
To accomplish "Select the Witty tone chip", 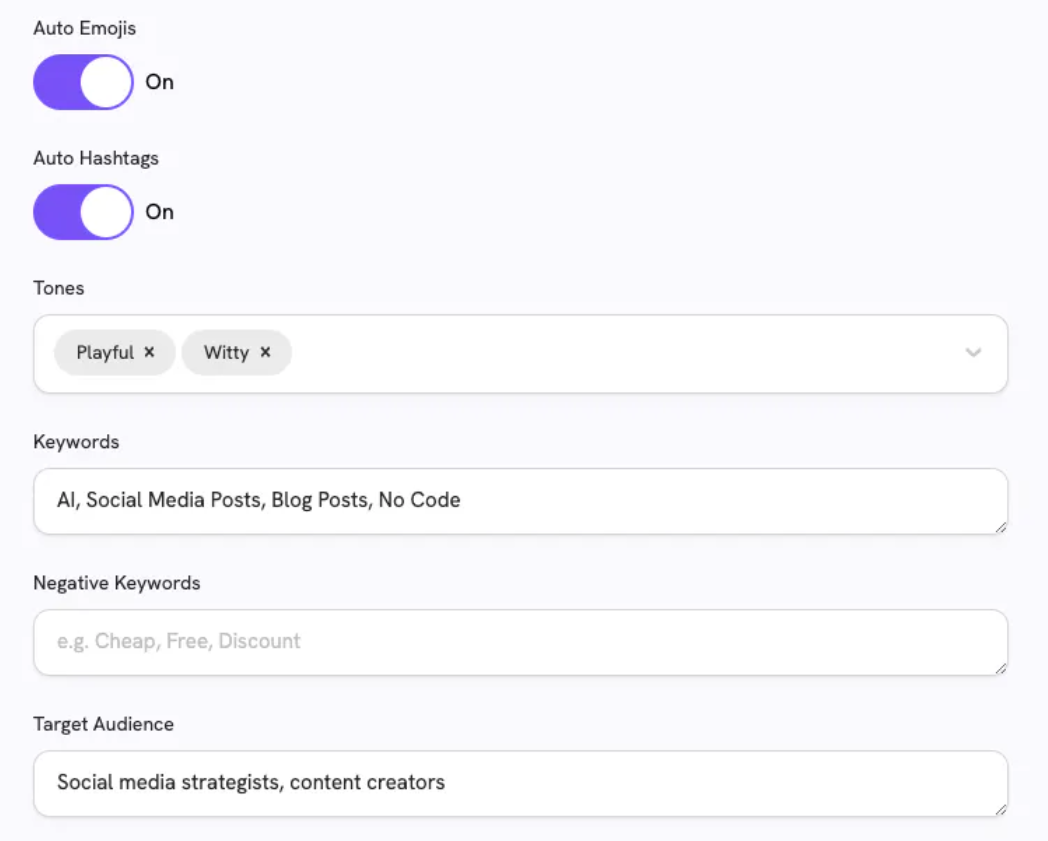I will coord(227,352).
